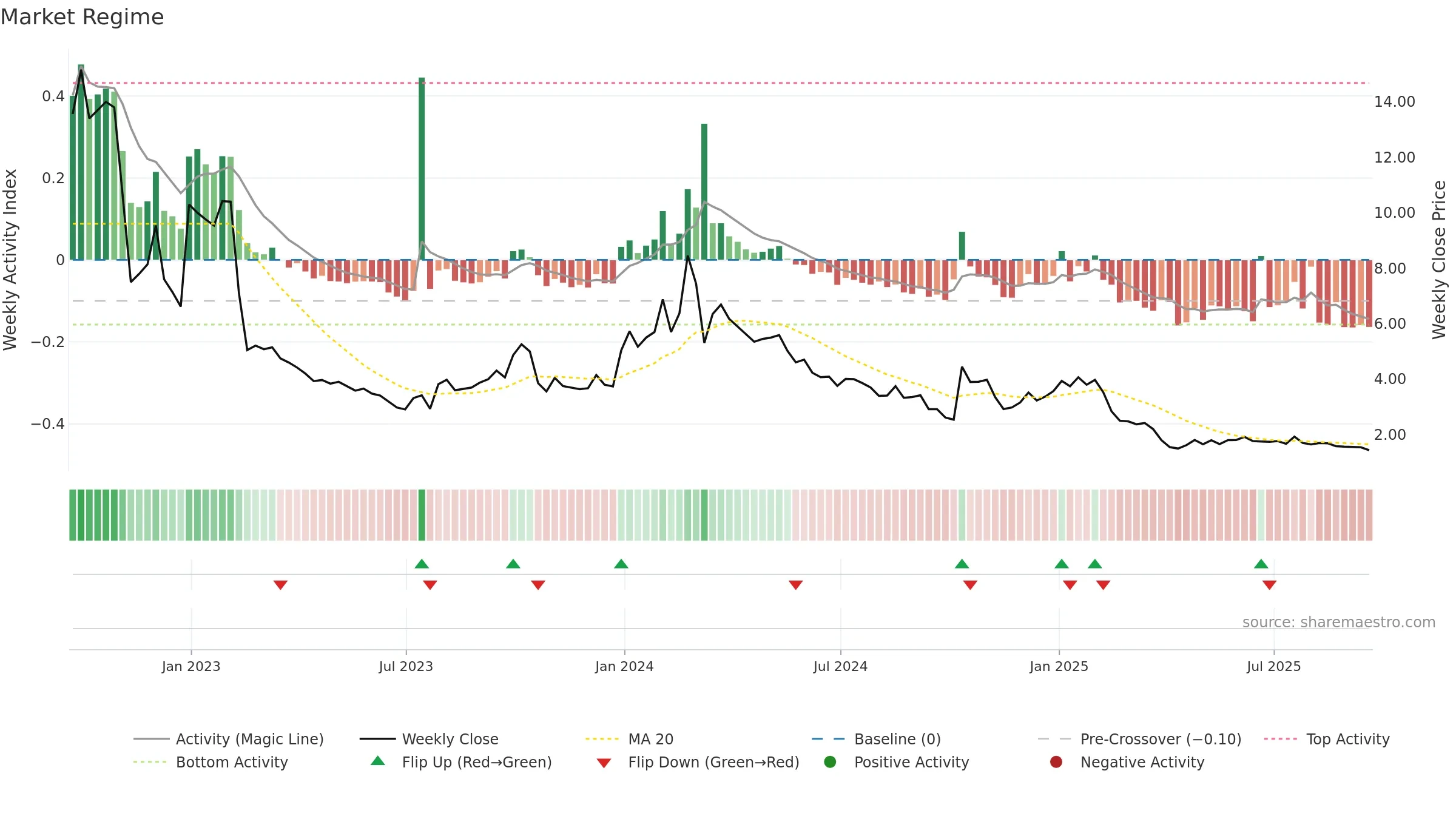Toggle the Baseline (0) legend entry

coord(876,739)
